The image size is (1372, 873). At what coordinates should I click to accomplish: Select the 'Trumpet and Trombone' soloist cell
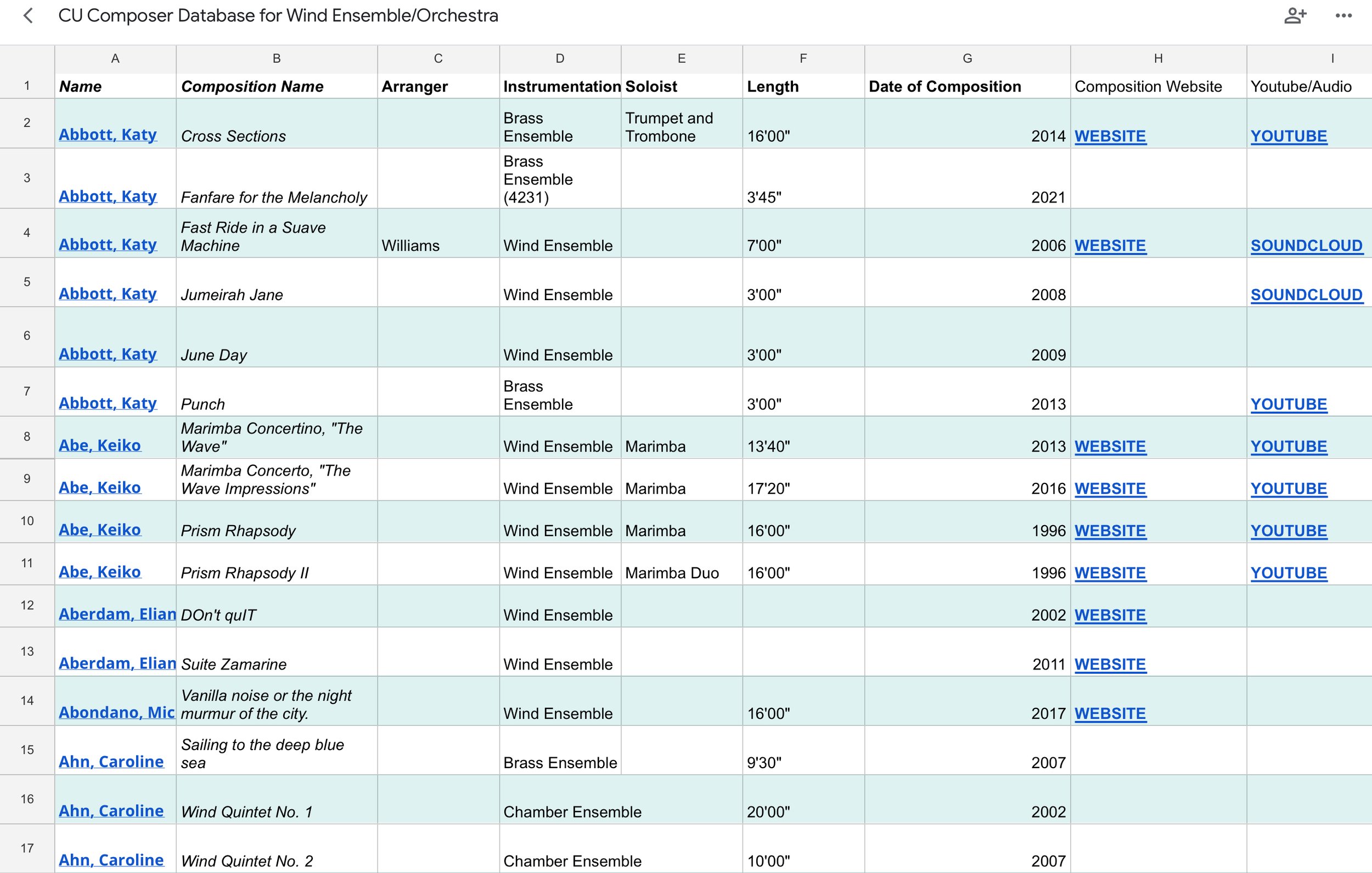click(x=682, y=123)
